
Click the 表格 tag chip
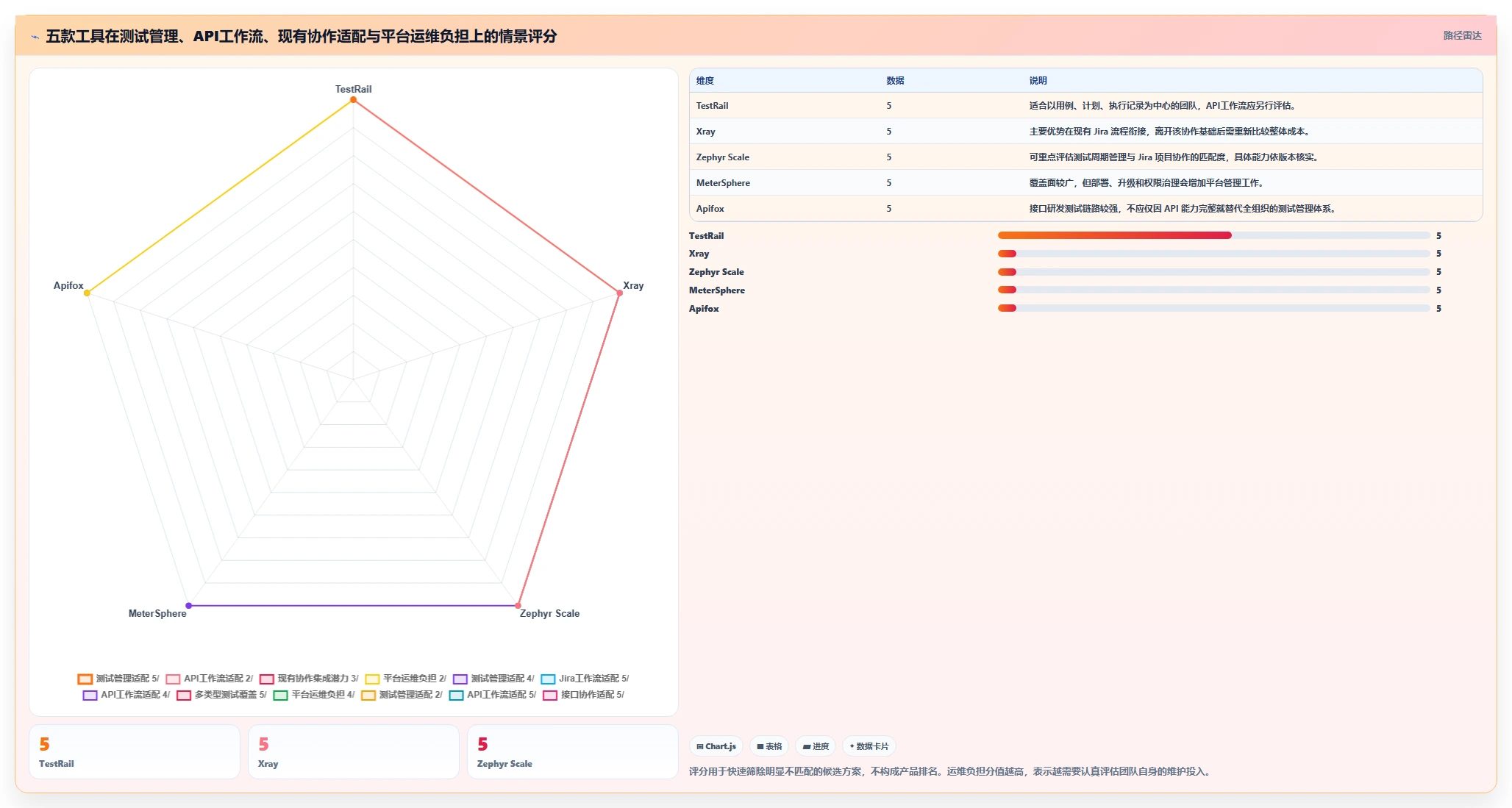pos(769,746)
